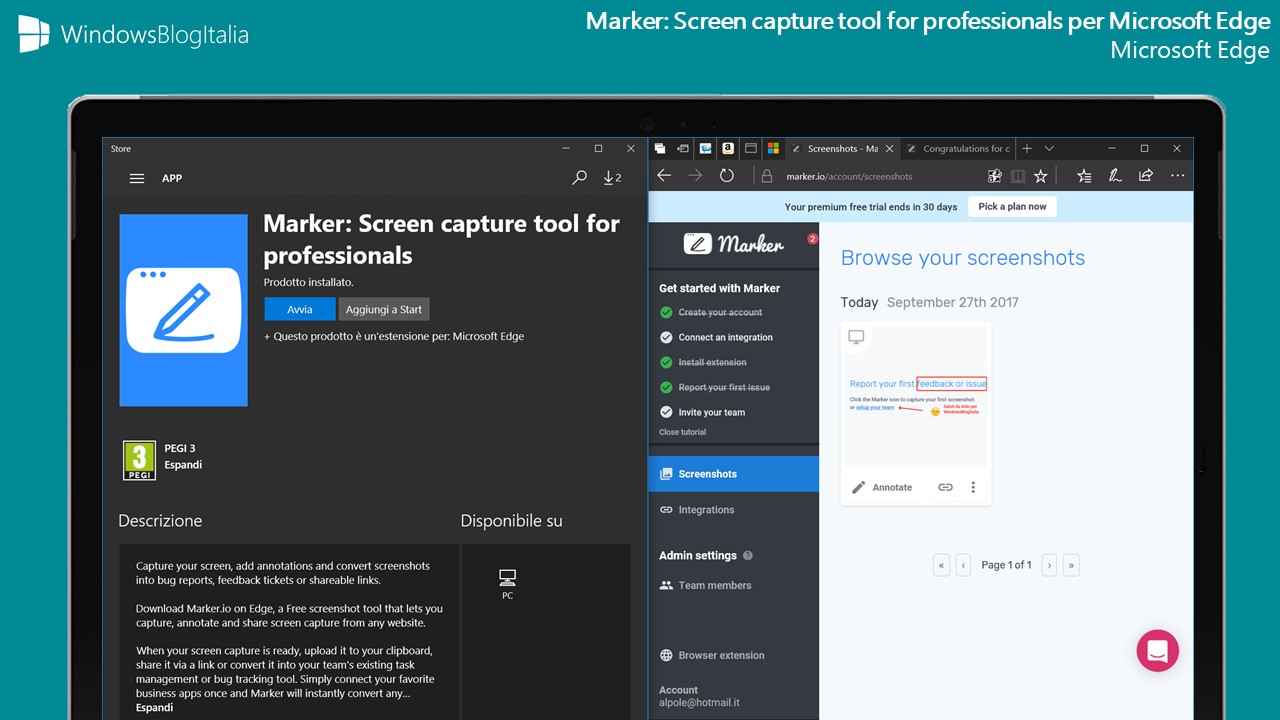Refresh the marker.io page

click(727, 176)
